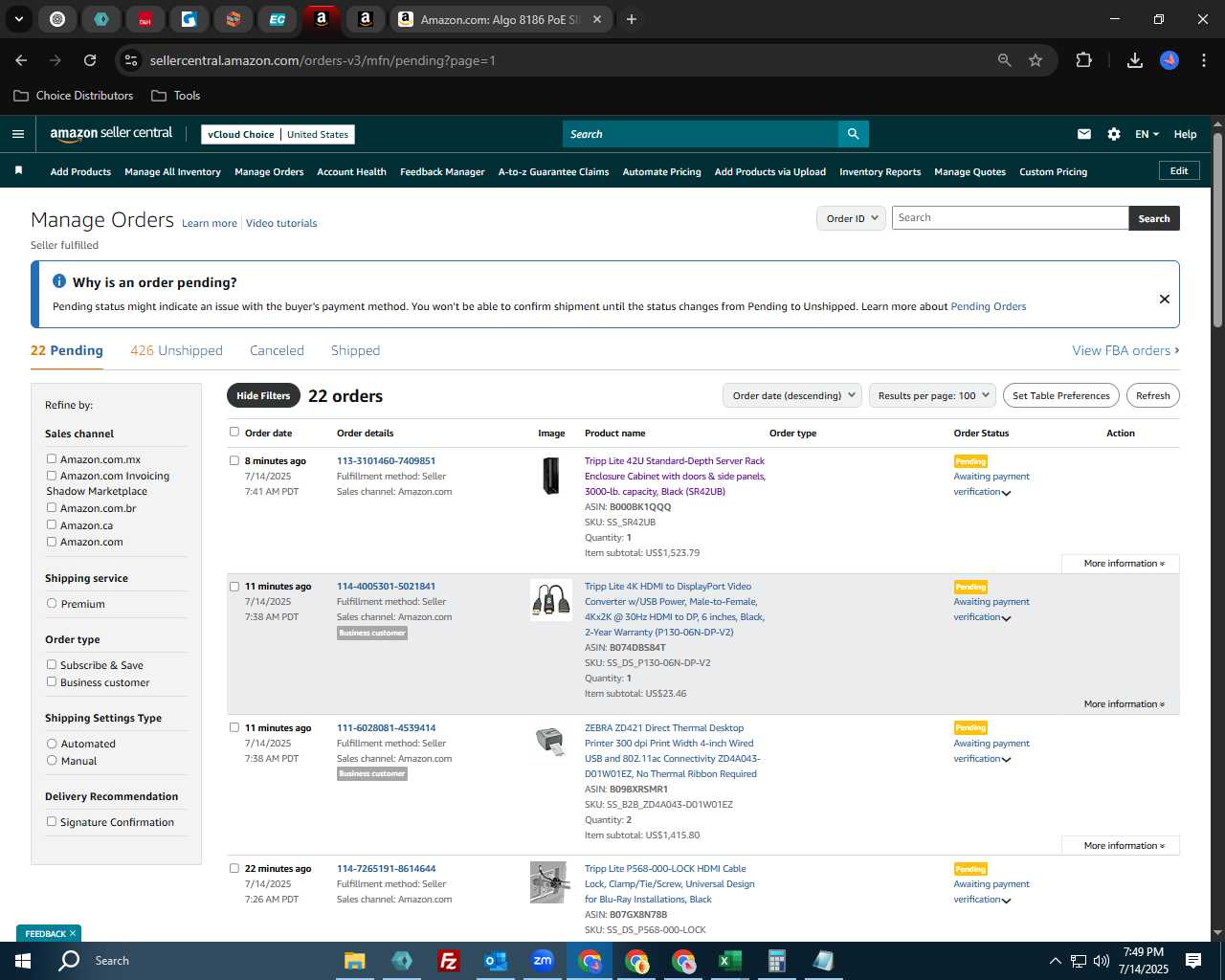1225x980 pixels.
Task: Click the Amazon Seller Central logo
Action: (x=111, y=134)
